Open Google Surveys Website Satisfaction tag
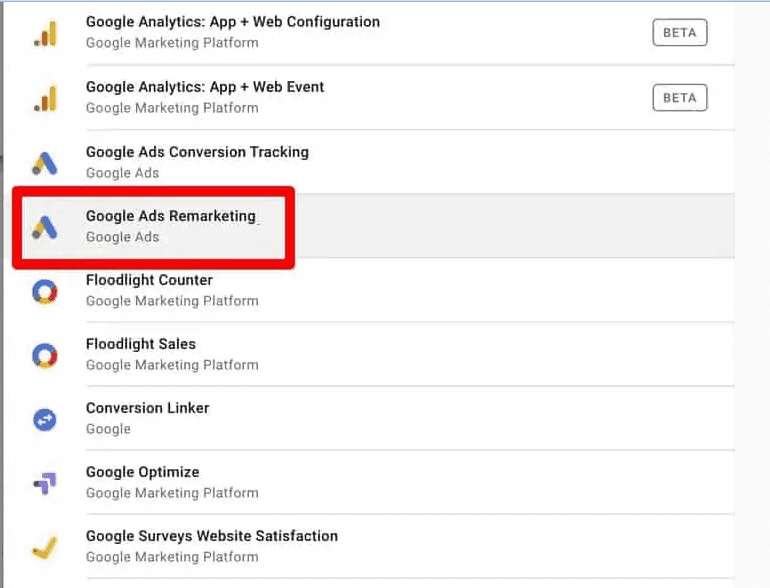Screen dimensions: 770x588 (211, 536)
